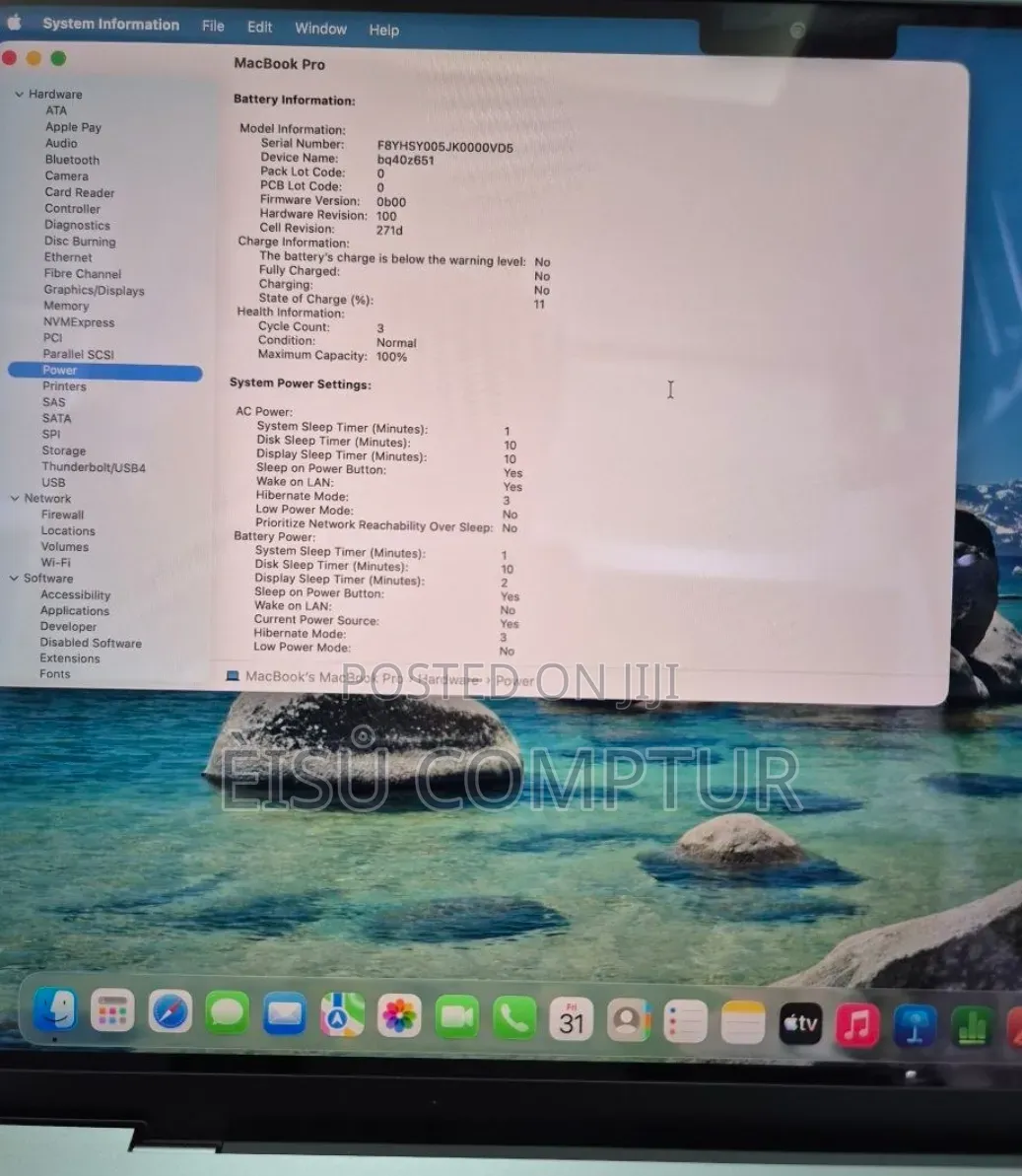Image resolution: width=1022 pixels, height=1176 pixels.
Task: Select Disc Burning in sidebar
Action: tap(80, 242)
